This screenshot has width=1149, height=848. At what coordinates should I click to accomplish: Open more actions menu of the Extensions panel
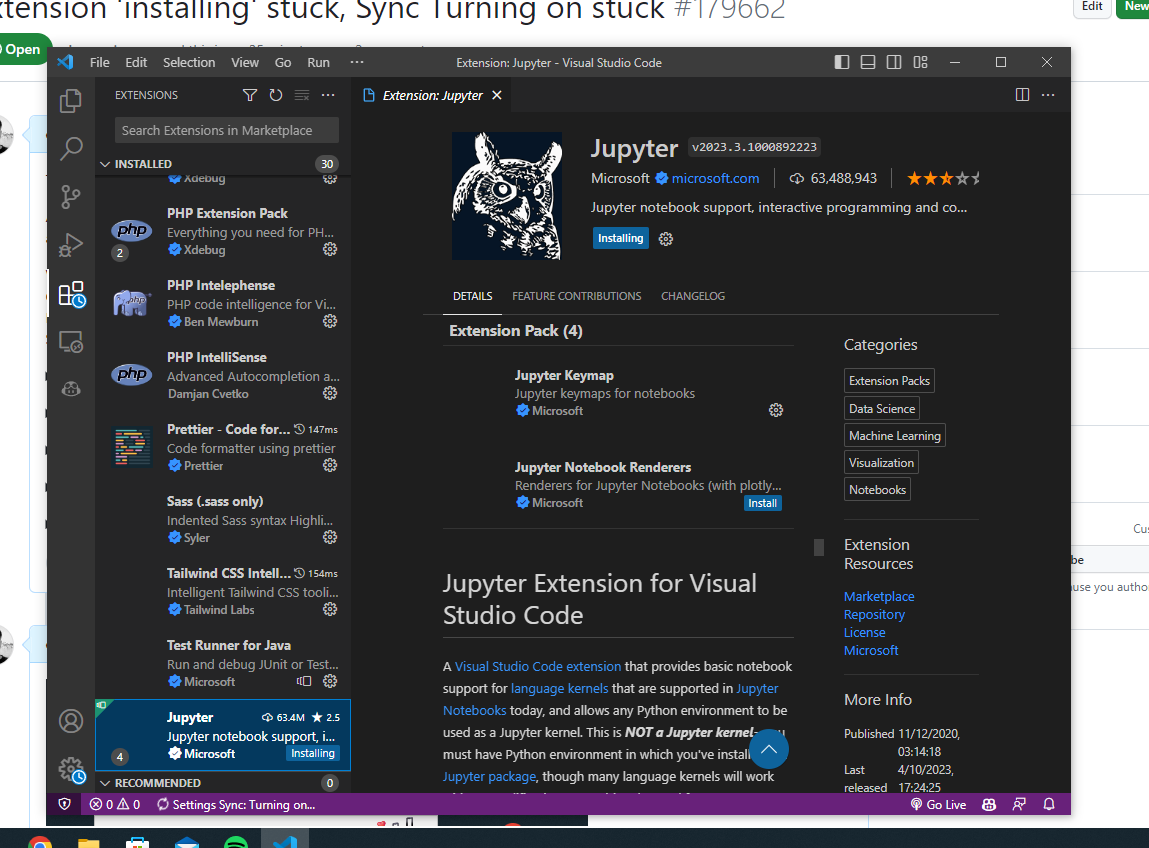point(327,94)
